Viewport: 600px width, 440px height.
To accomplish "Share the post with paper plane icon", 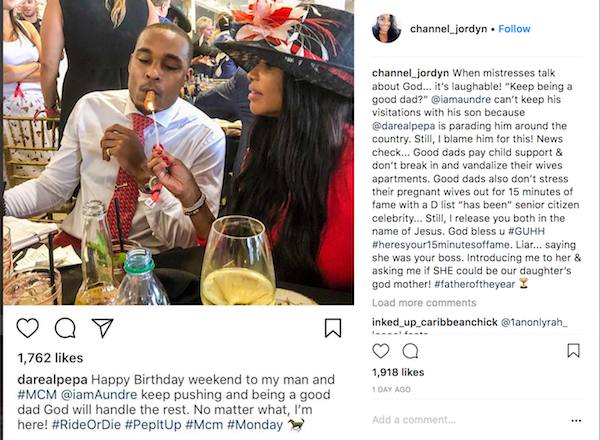I will pos(103,328).
